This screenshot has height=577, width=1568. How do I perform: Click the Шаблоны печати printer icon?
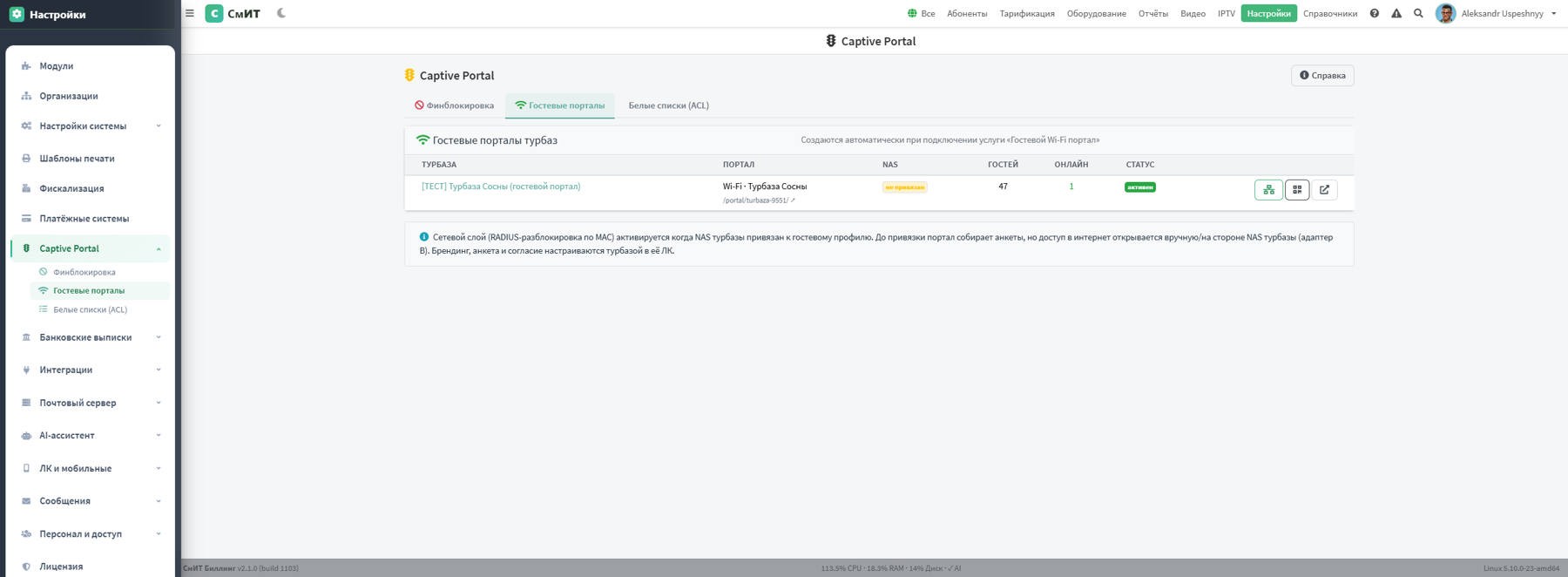(26, 159)
